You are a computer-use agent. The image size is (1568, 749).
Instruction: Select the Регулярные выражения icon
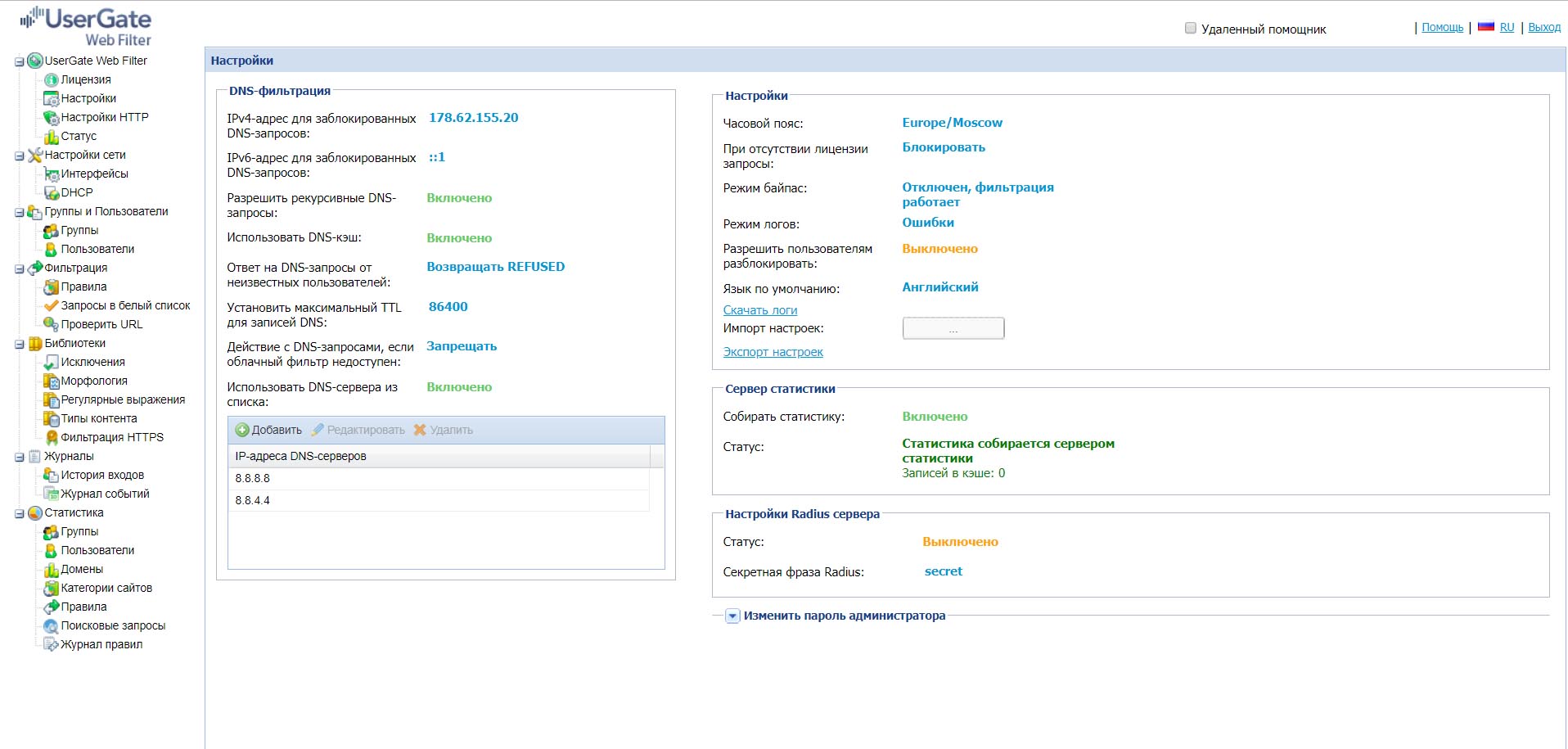click(x=52, y=399)
